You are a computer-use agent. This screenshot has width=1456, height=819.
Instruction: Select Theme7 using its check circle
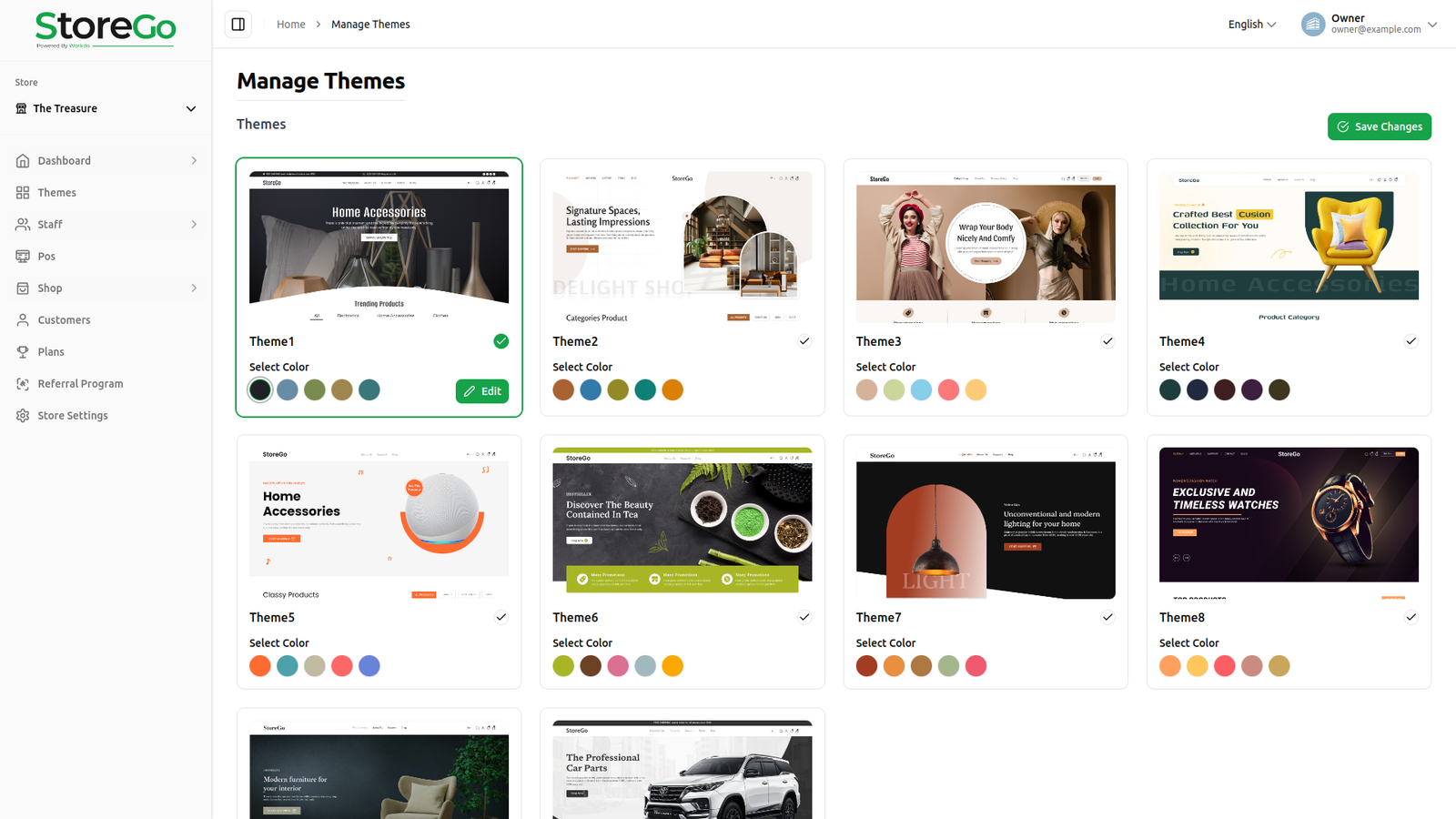[x=1107, y=617]
